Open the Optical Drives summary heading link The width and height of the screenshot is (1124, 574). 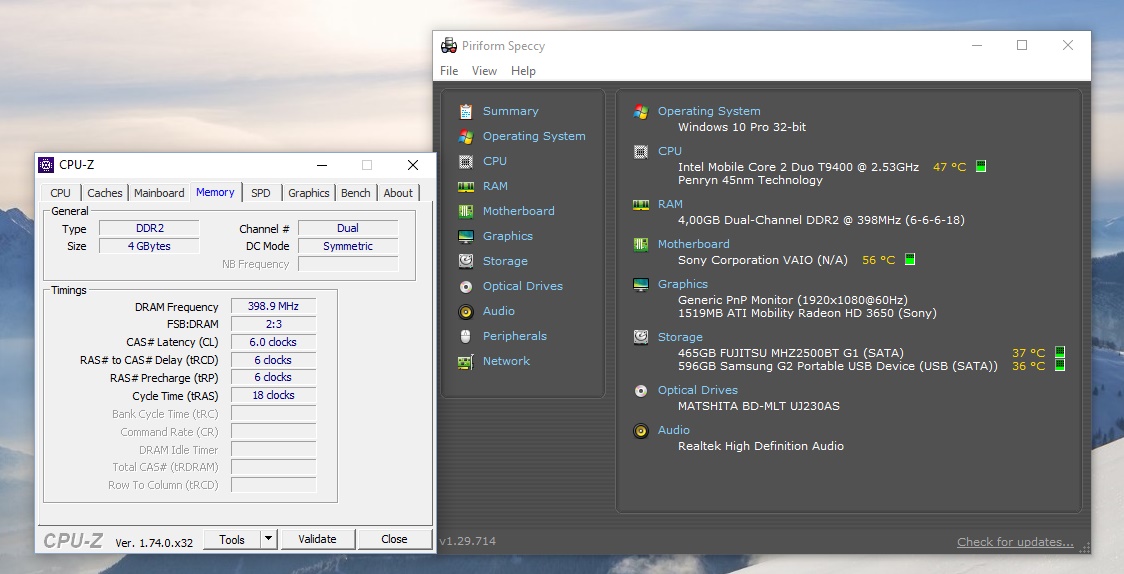(x=697, y=390)
